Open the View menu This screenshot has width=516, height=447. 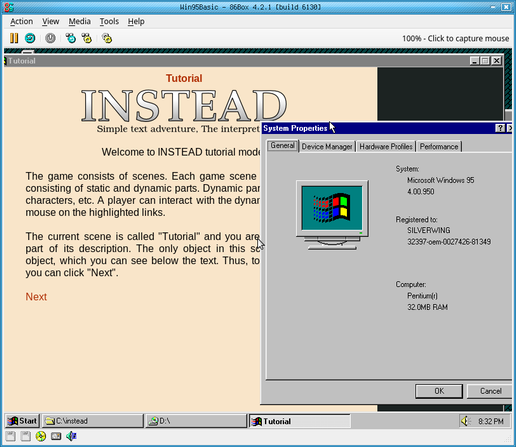[50, 21]
